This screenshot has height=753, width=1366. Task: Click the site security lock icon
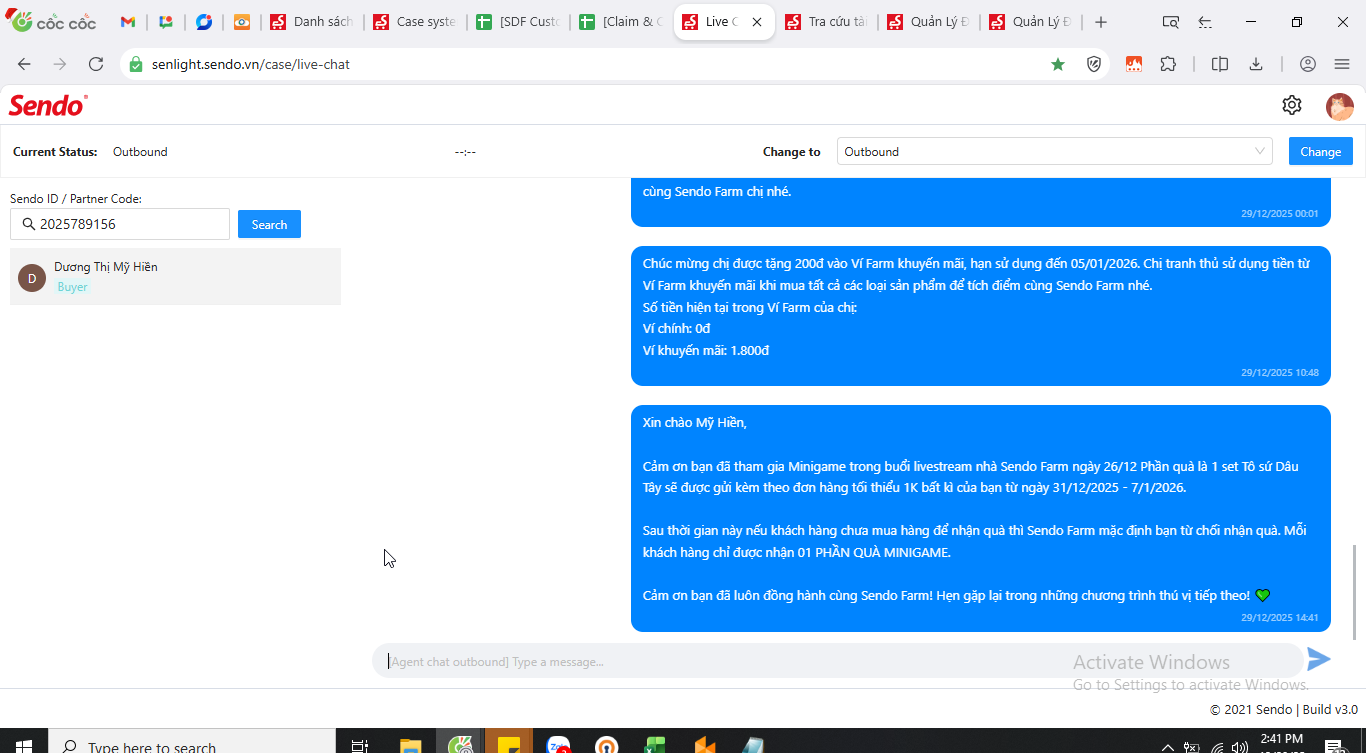pyautogui.click(x=136, y=64)
